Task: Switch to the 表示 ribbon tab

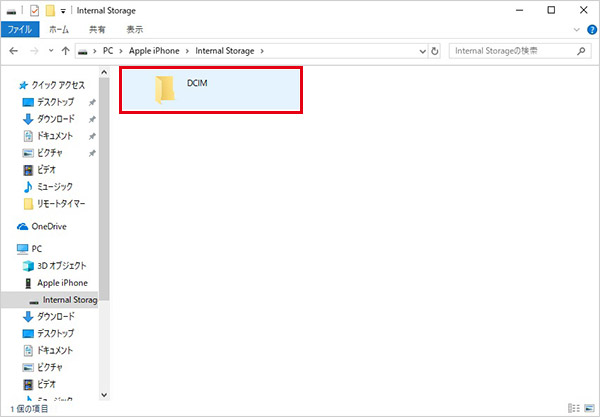Action: (135, 29)
